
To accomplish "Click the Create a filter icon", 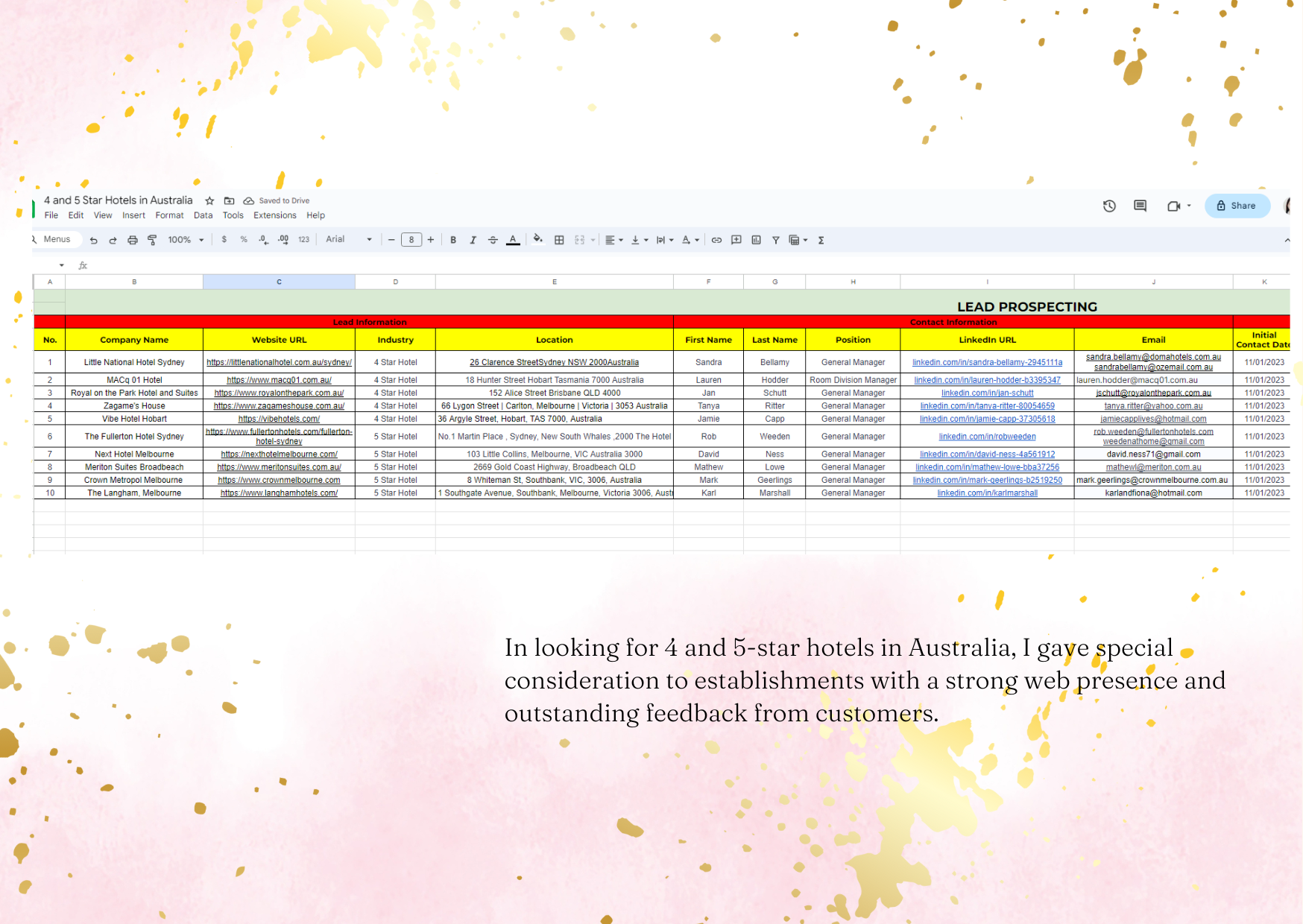I will tap(776, 240).
